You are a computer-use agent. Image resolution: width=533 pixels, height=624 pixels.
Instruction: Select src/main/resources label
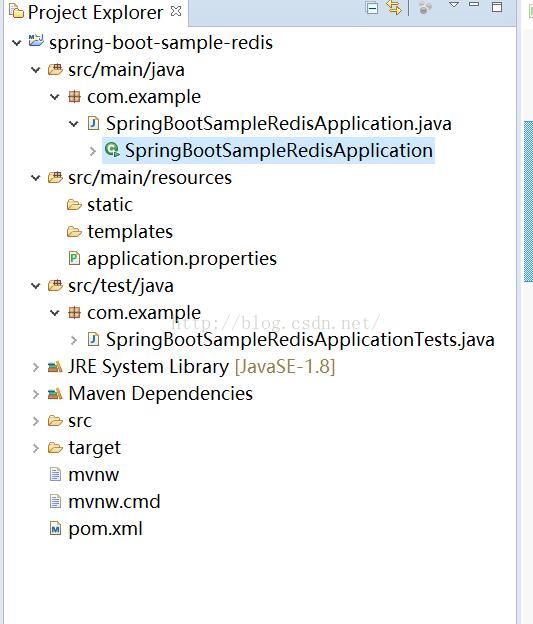[150, 177]
